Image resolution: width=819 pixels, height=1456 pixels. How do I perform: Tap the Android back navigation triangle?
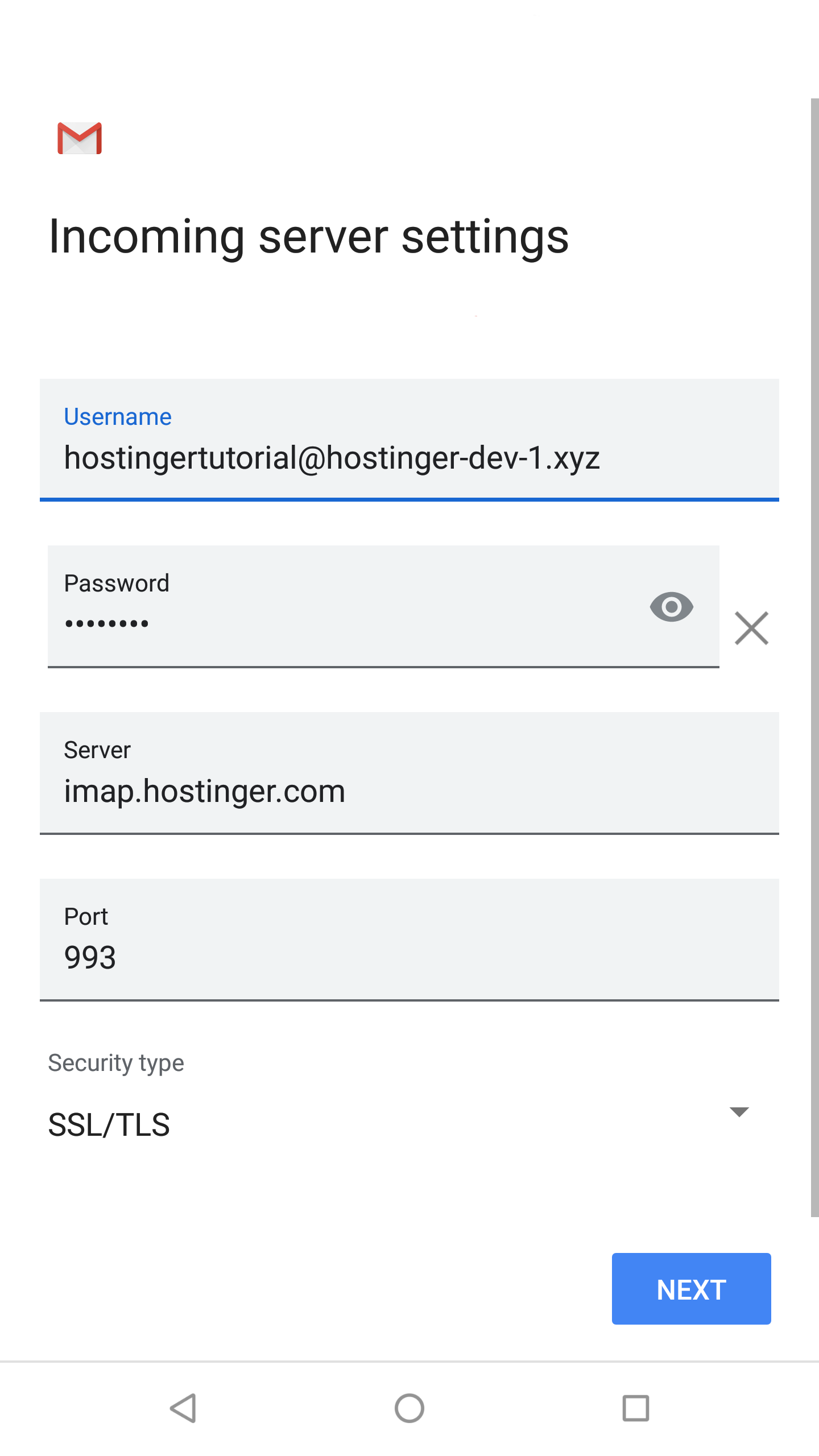(x=183, y=1408)
